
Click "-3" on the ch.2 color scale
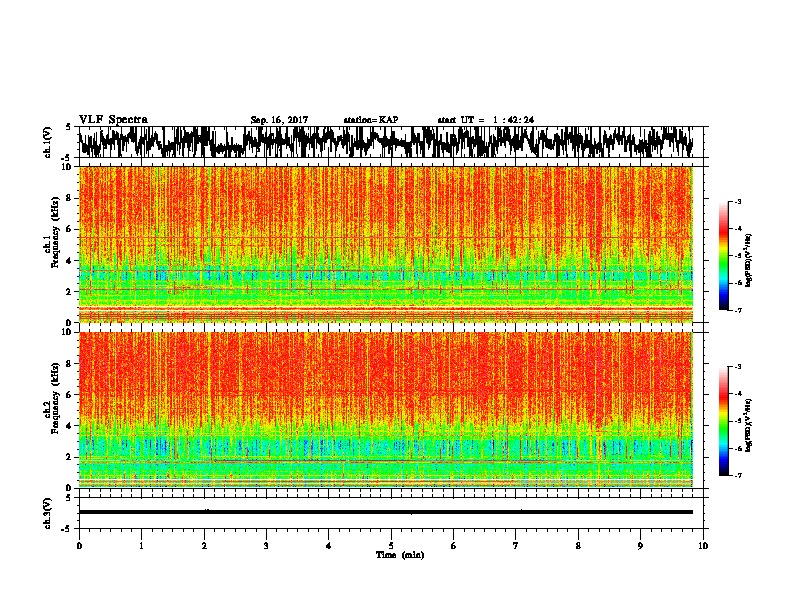(737, 367)
